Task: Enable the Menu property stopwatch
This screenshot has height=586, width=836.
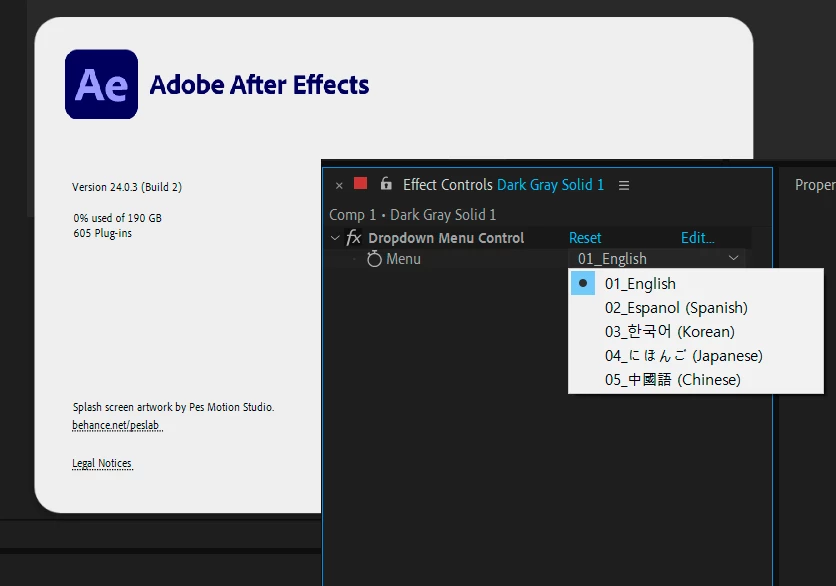Action: 374,259
